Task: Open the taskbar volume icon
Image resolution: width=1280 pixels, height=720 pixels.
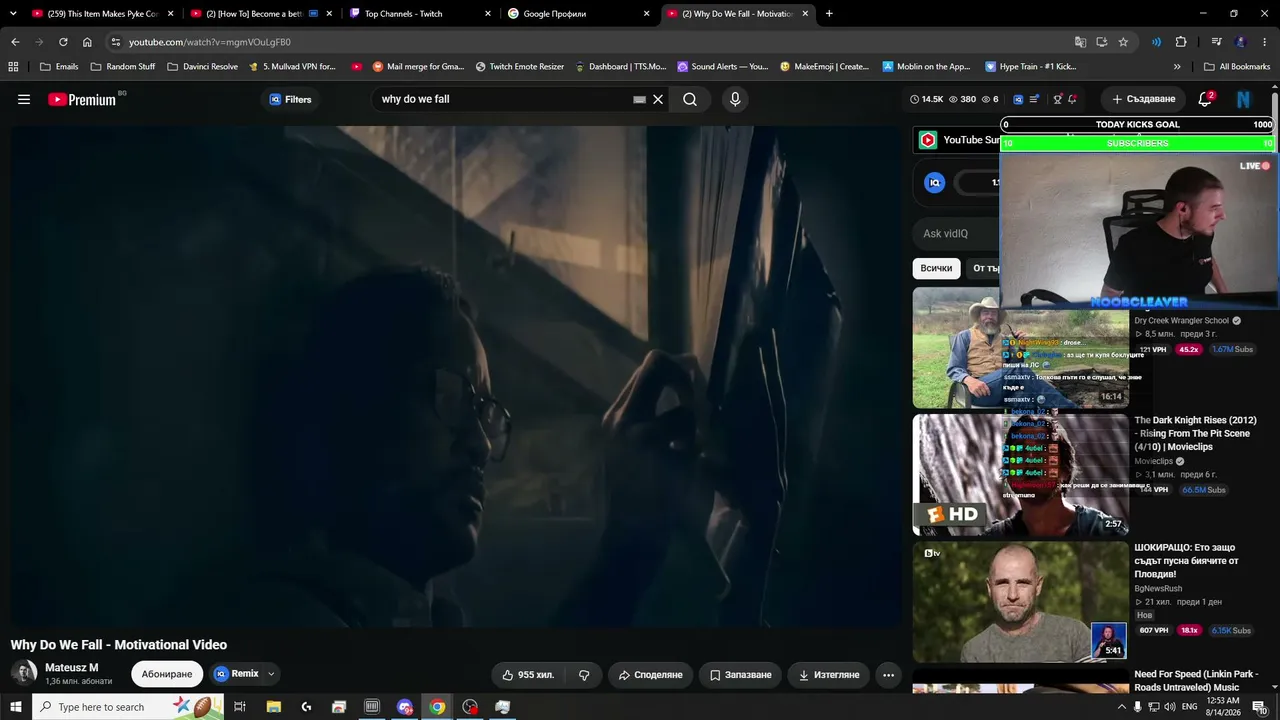Action: point(1171,707)
